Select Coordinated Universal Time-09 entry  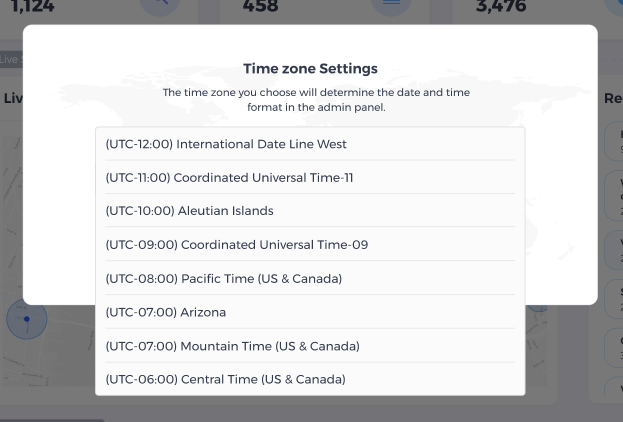point(236,245)
